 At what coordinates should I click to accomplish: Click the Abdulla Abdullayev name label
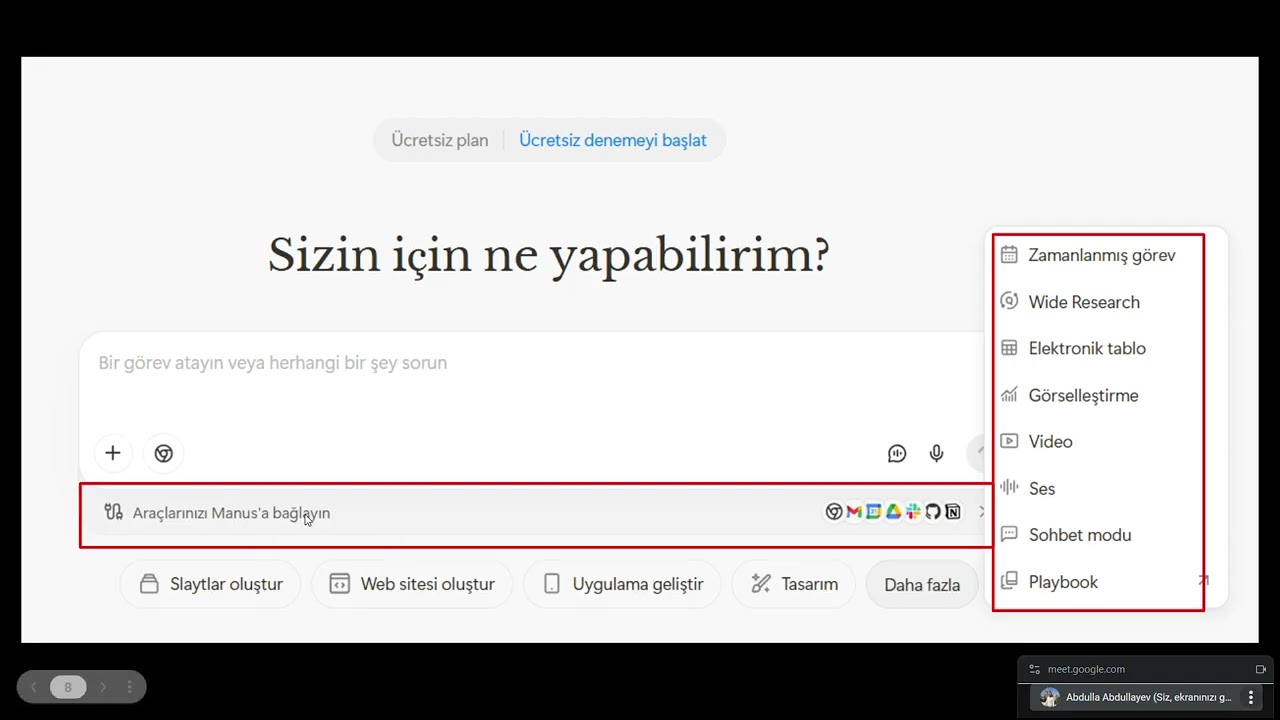(1149, 698)
